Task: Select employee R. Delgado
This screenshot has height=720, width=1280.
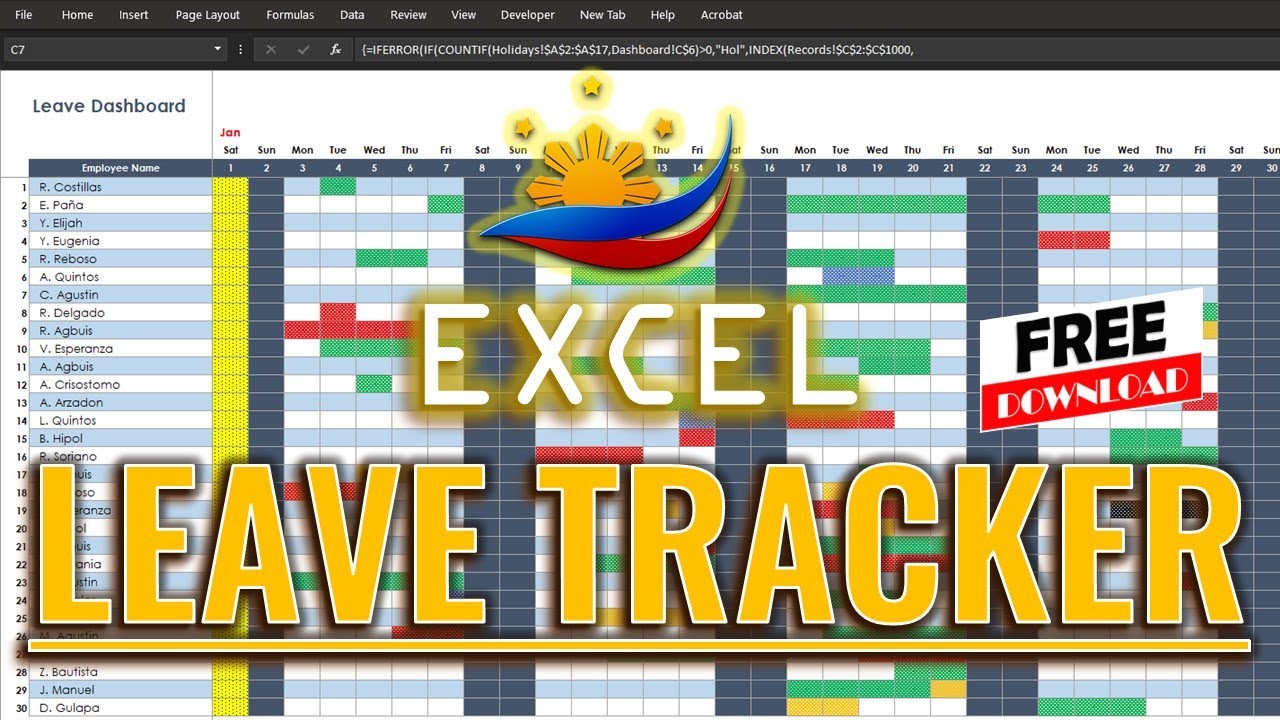Action: pyautogui.click(x=120, y=313)
